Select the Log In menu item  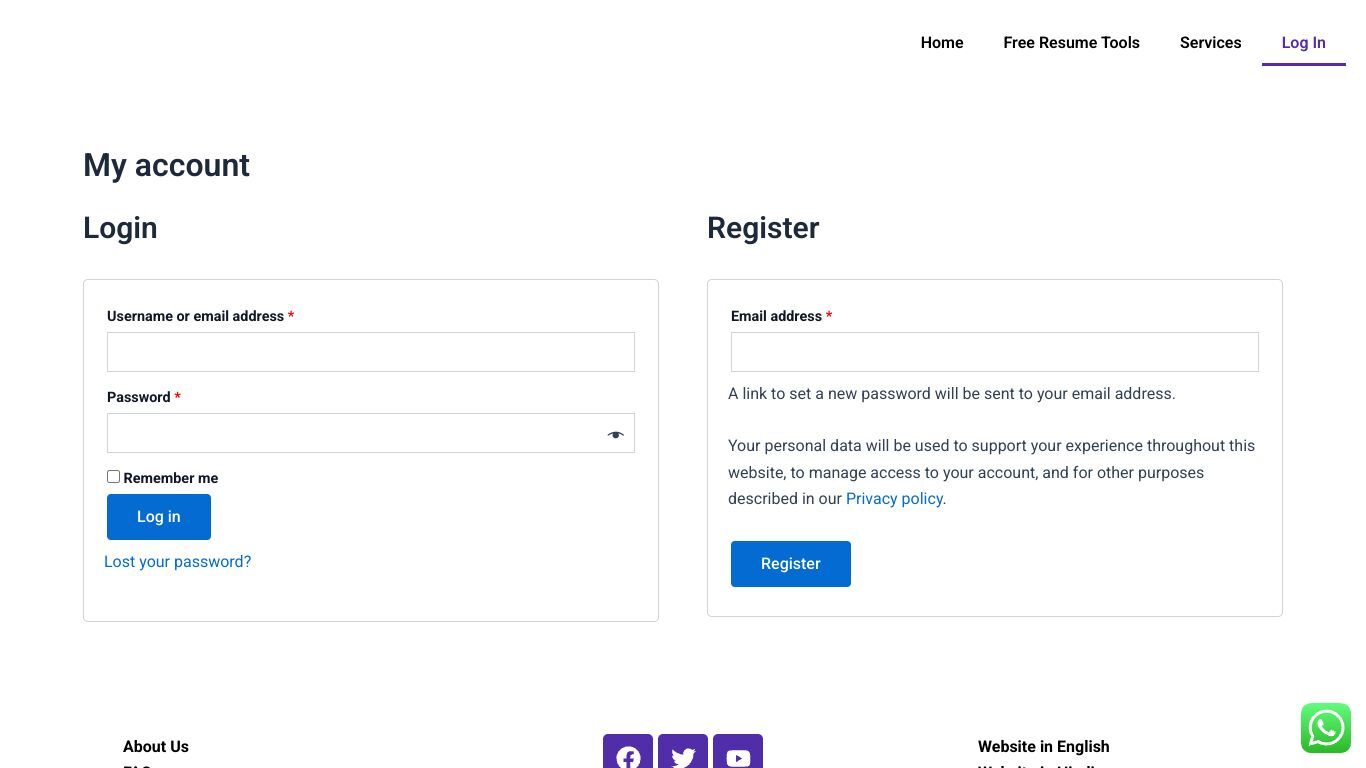coord(1303,42)
